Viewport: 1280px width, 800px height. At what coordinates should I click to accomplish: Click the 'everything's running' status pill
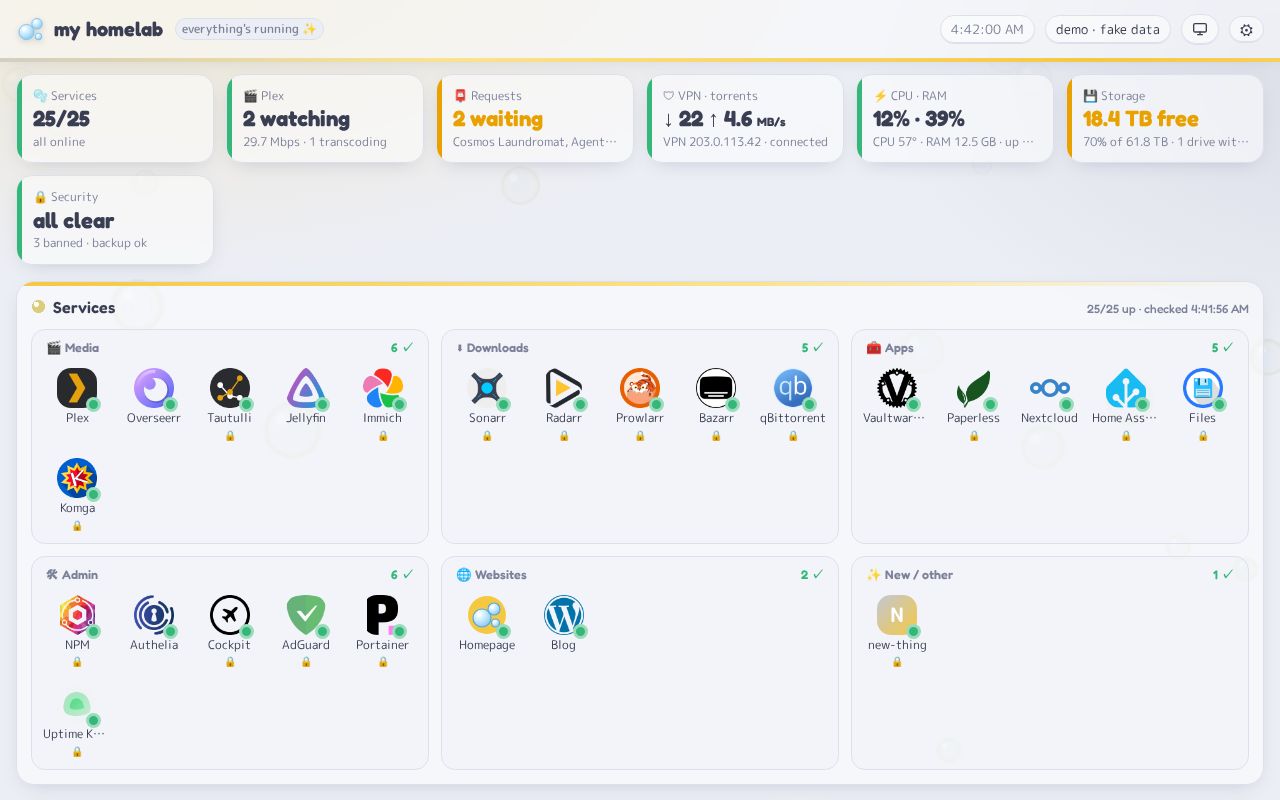(x=249, y=29)
